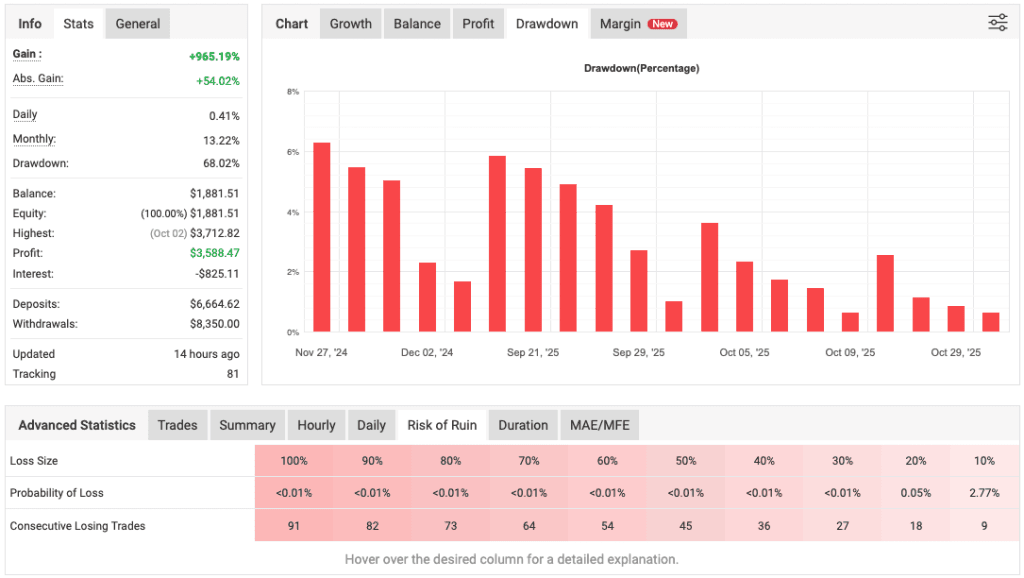This screenshot has width=1024, height=578.
Task: Click the -$825.11 interest value
Action: pos(217,274)
